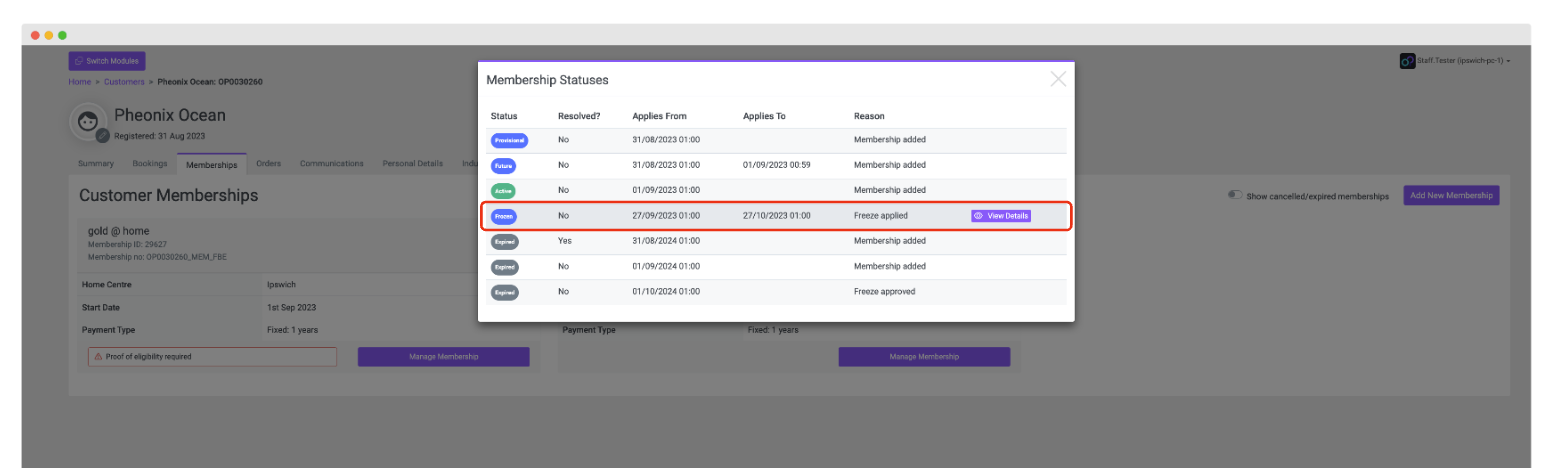The image size is (1552, 468).
Task: Open the Personal Details tab
Action: [x=412, y=163]
